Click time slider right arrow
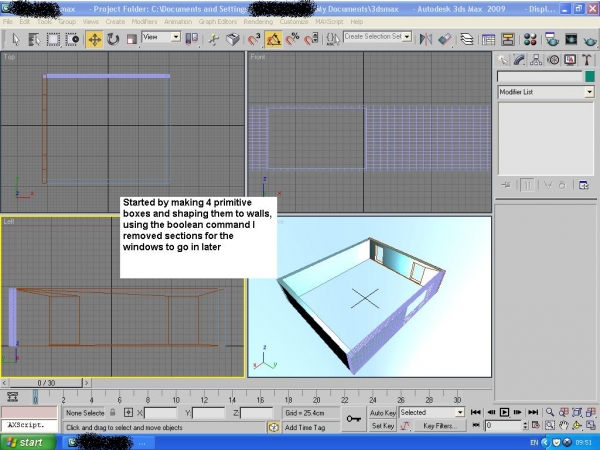 coord(87,383)
